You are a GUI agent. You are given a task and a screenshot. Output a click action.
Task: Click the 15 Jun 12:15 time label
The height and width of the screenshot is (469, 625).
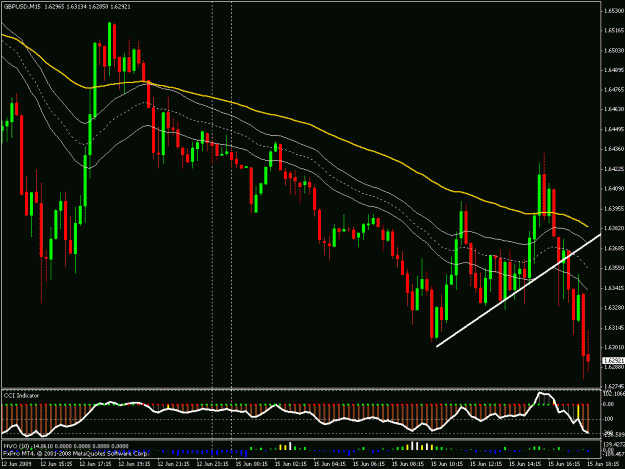click(486, 464)
